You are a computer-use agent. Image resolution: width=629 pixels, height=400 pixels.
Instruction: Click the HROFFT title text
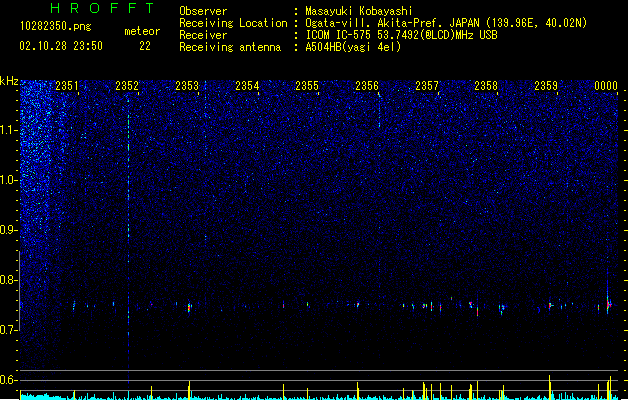point(102,8)
